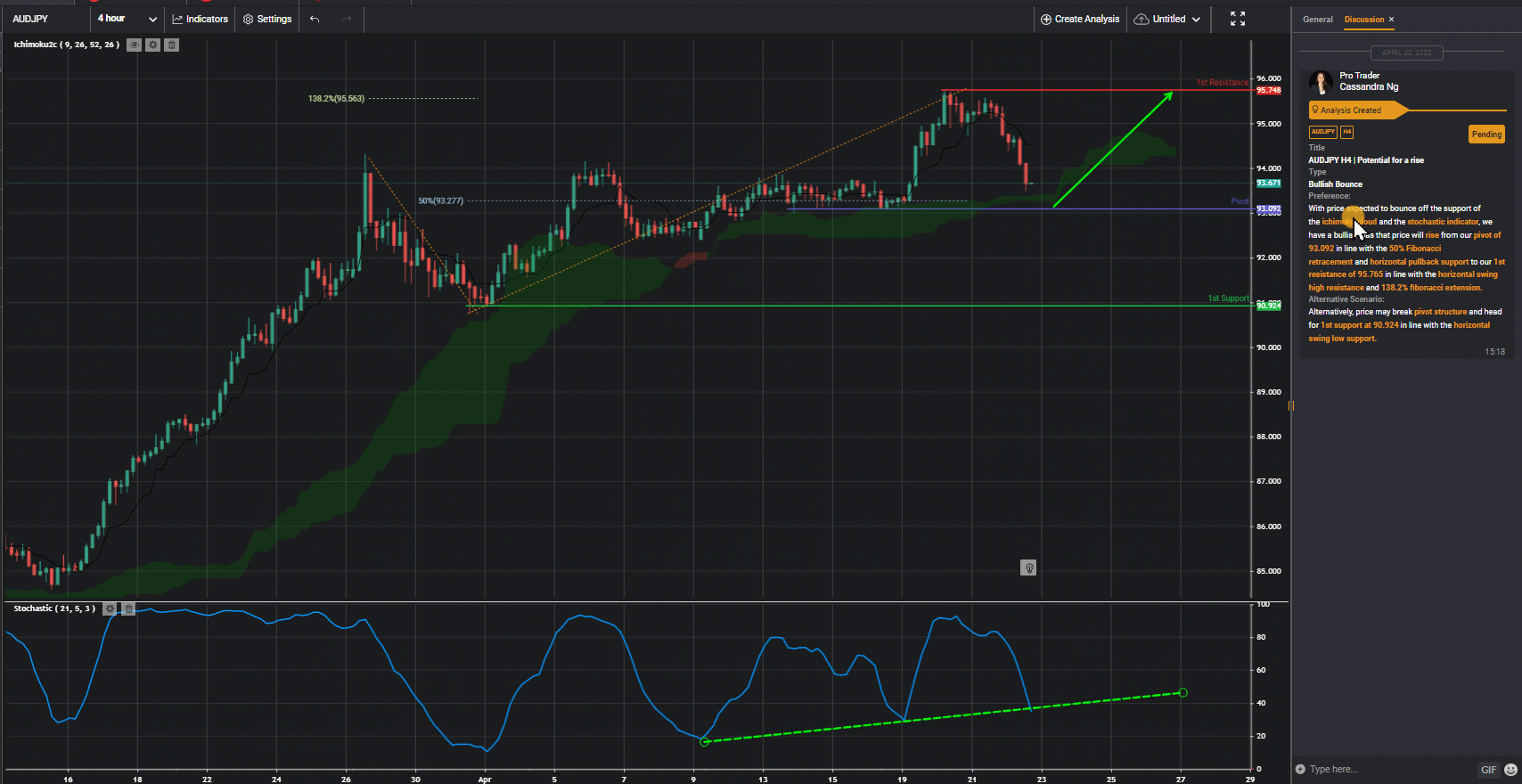Click the 93.092 pivot price label
The width and height of the screenshot is (1522, 784).
(x=1269, y=209)
